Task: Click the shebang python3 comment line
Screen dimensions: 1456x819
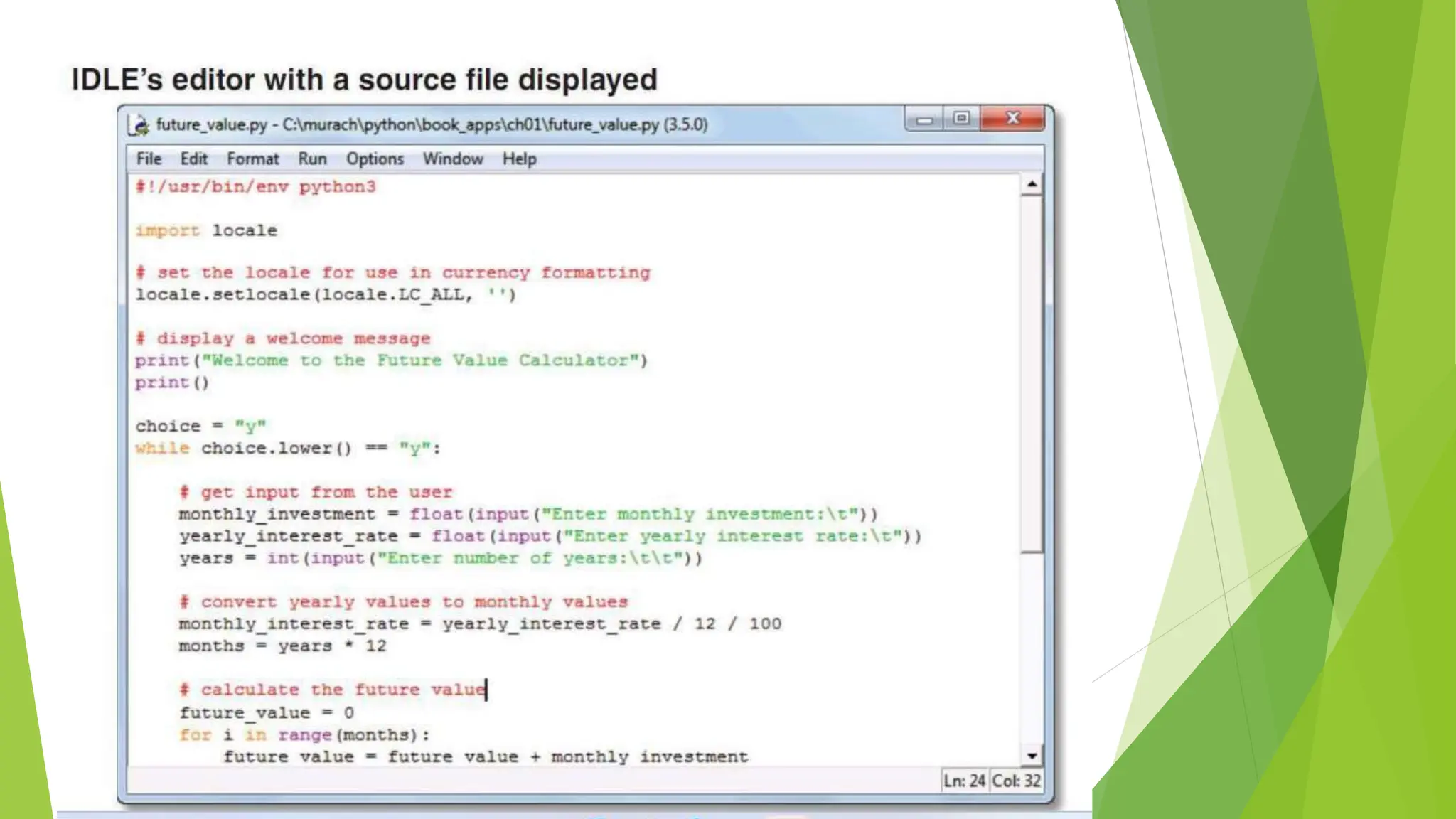Action: pos(255,187)
